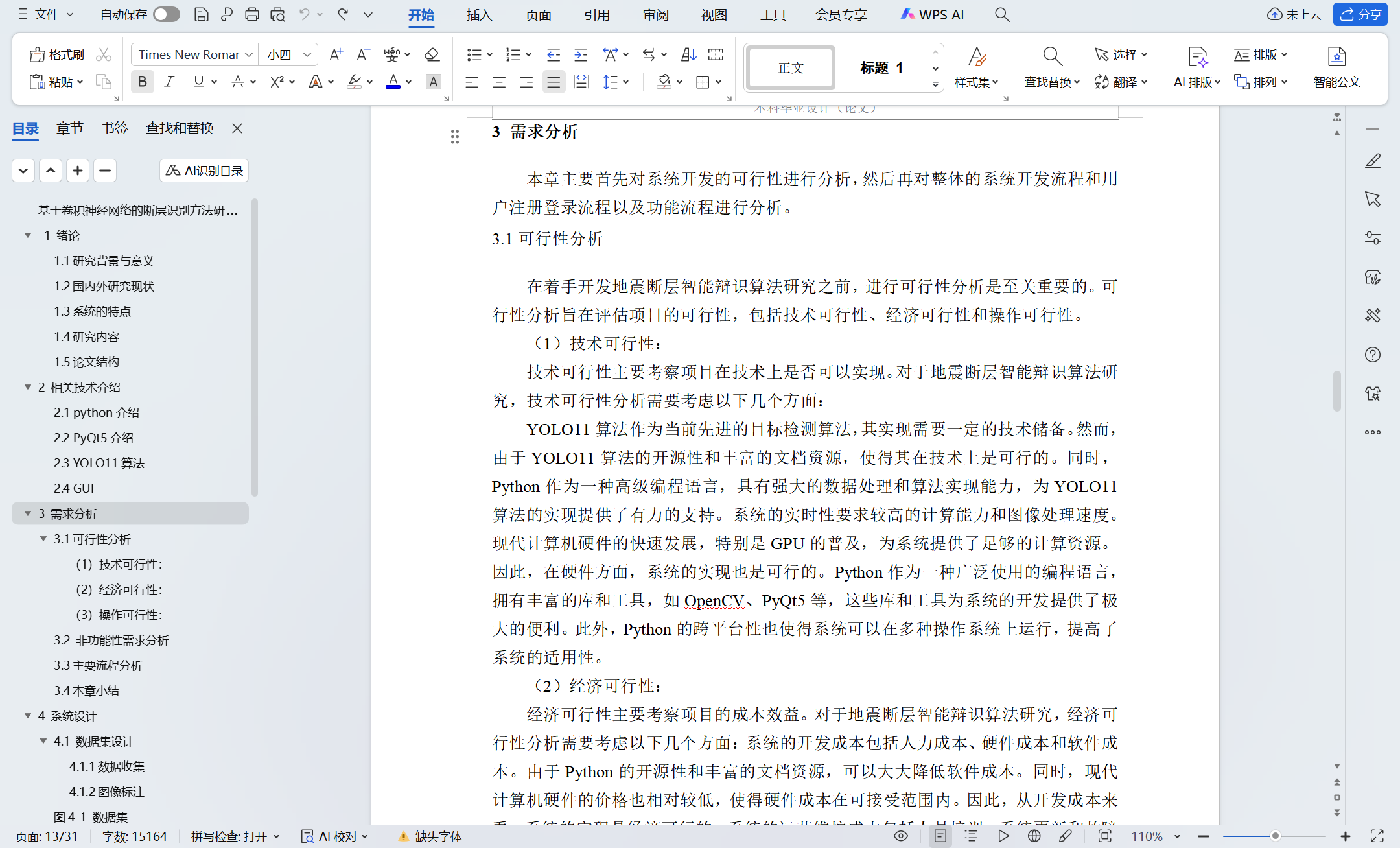Toggle the 自动保存 switch
Image resolution: width=1400 pixels, height=848 pixels.
tap(166, 14)
